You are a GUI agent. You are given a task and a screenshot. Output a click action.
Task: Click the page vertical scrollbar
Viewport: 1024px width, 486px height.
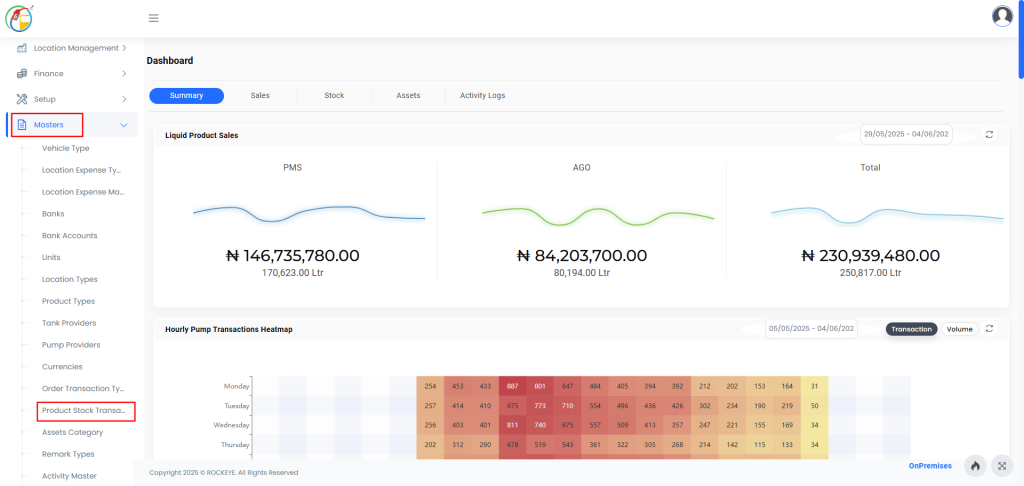click(1019, 40)
